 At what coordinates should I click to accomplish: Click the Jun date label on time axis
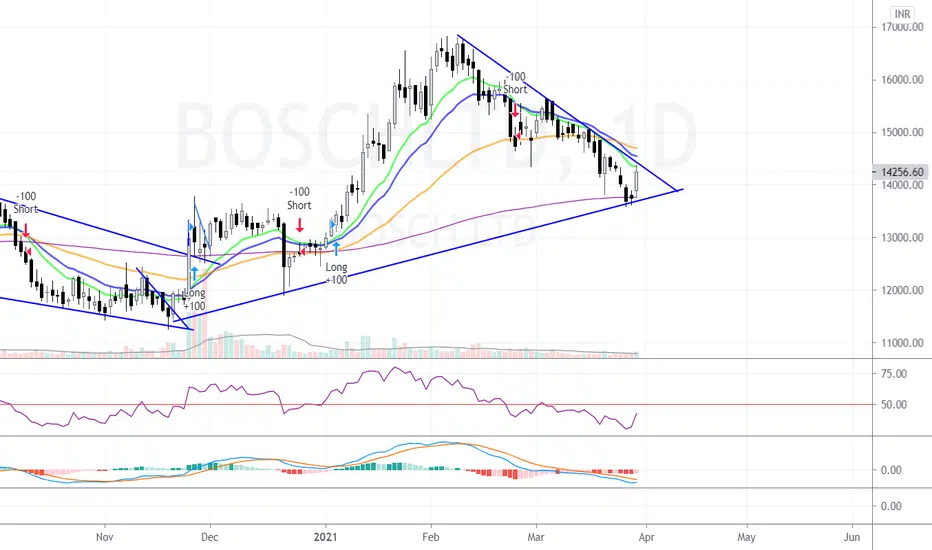[852, 537]
